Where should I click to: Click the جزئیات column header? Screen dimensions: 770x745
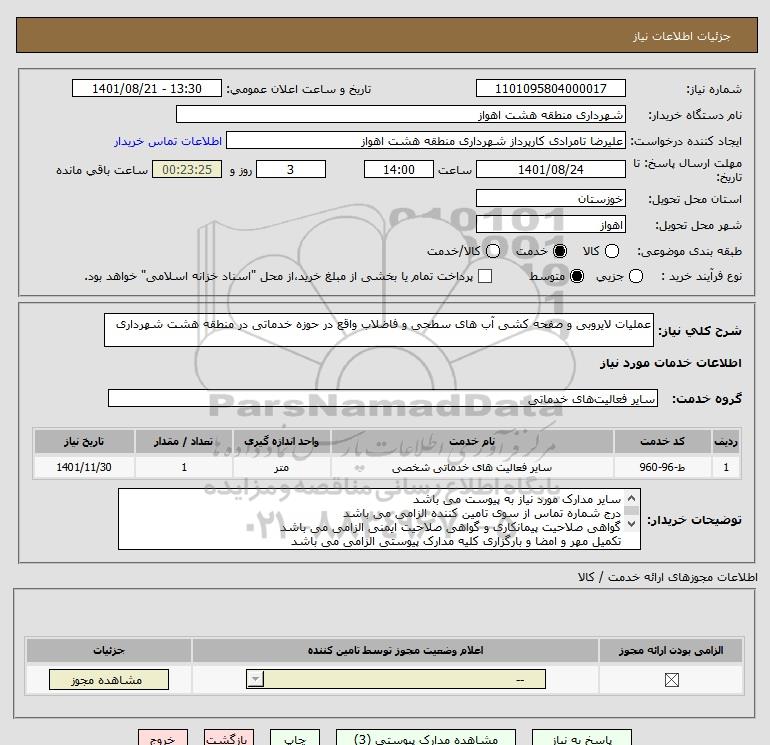[x=109, y=650]
